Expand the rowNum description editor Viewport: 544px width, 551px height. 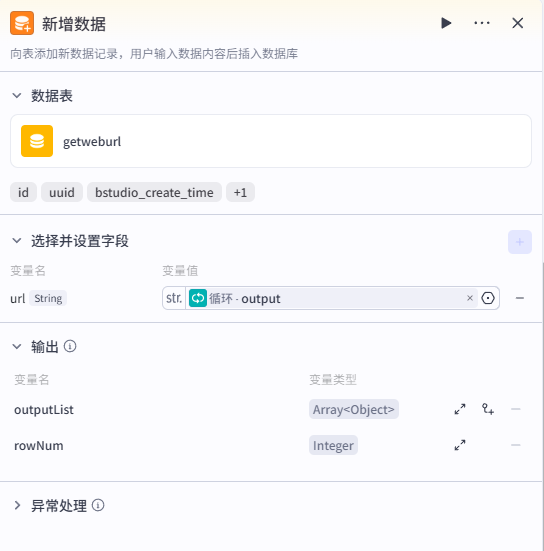point(460,445)
